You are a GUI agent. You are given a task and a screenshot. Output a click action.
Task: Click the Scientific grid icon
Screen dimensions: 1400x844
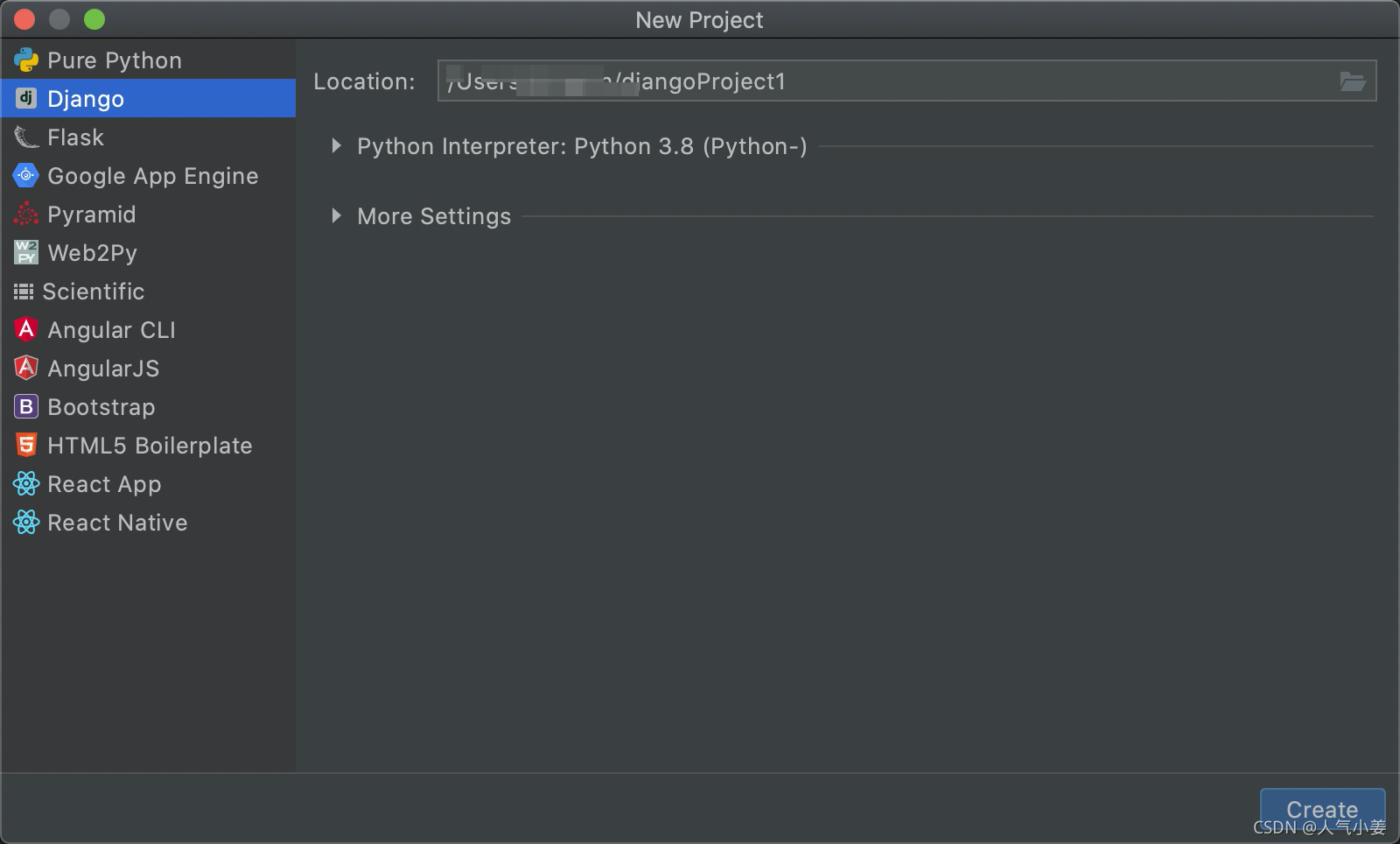tap(24, 292)
